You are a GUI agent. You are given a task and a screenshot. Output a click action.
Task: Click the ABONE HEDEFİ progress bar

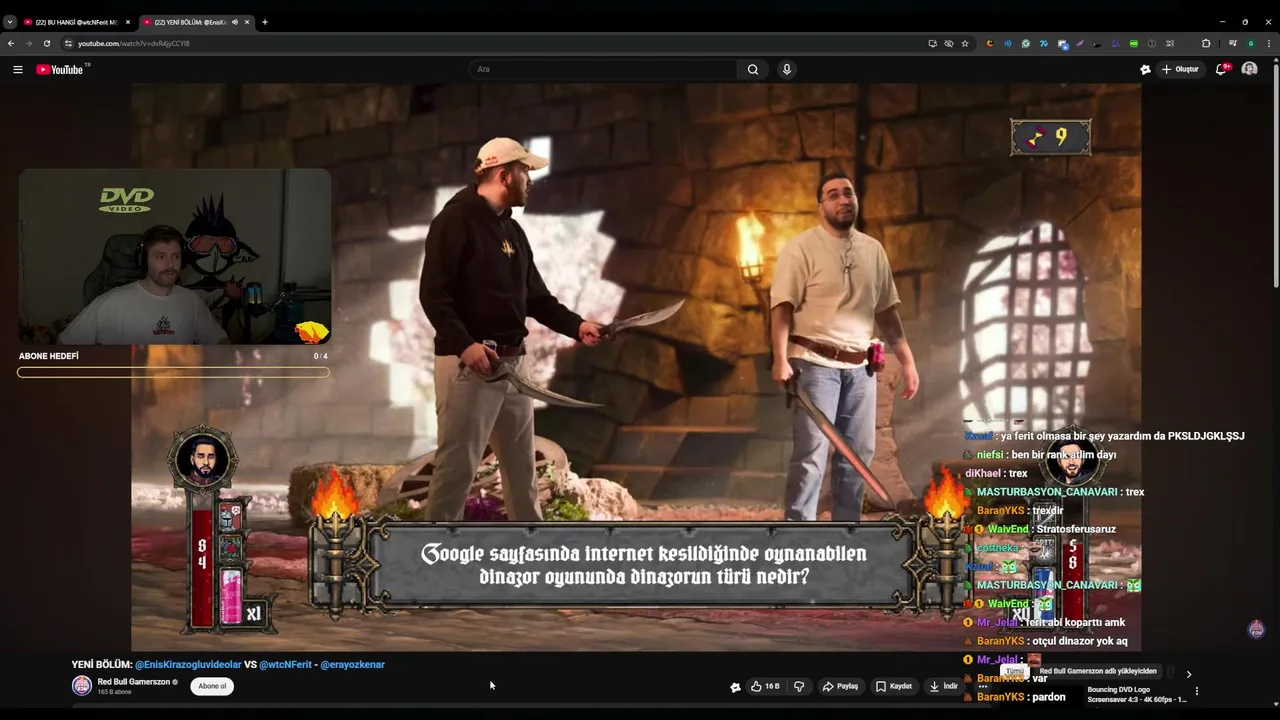tap(173, 372)
